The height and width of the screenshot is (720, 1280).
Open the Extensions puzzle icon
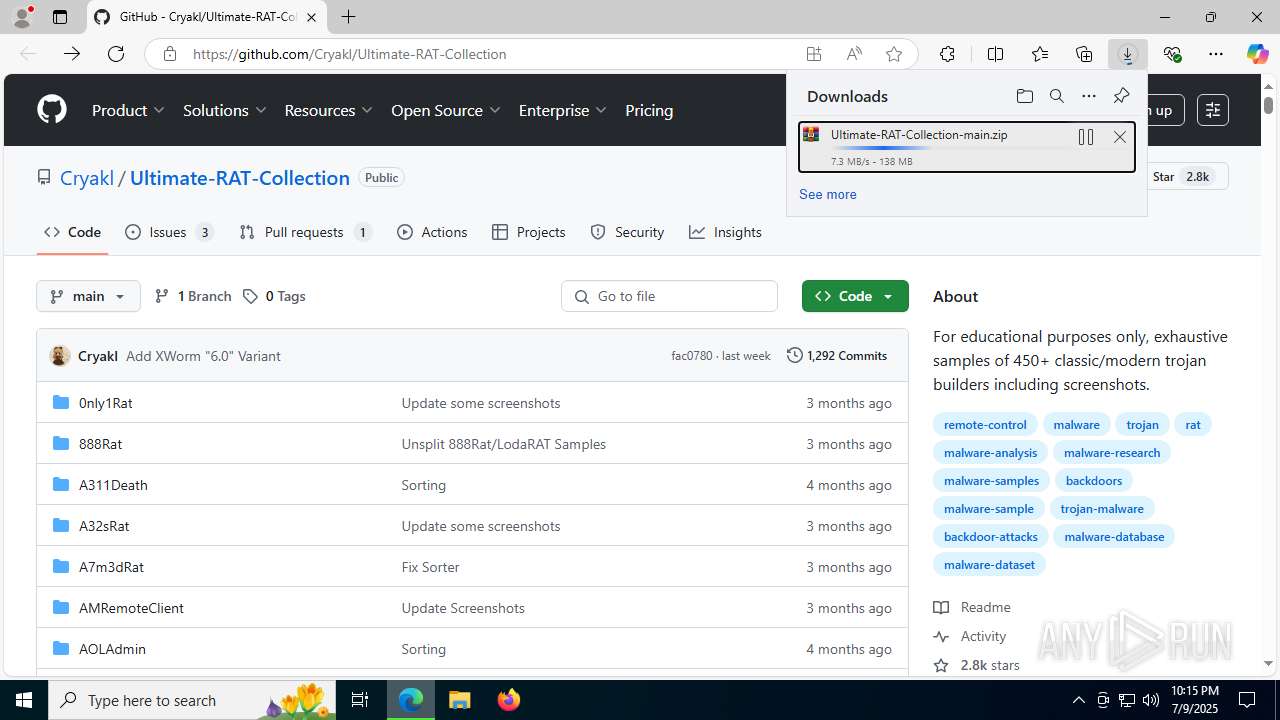[x=947, y=54]
